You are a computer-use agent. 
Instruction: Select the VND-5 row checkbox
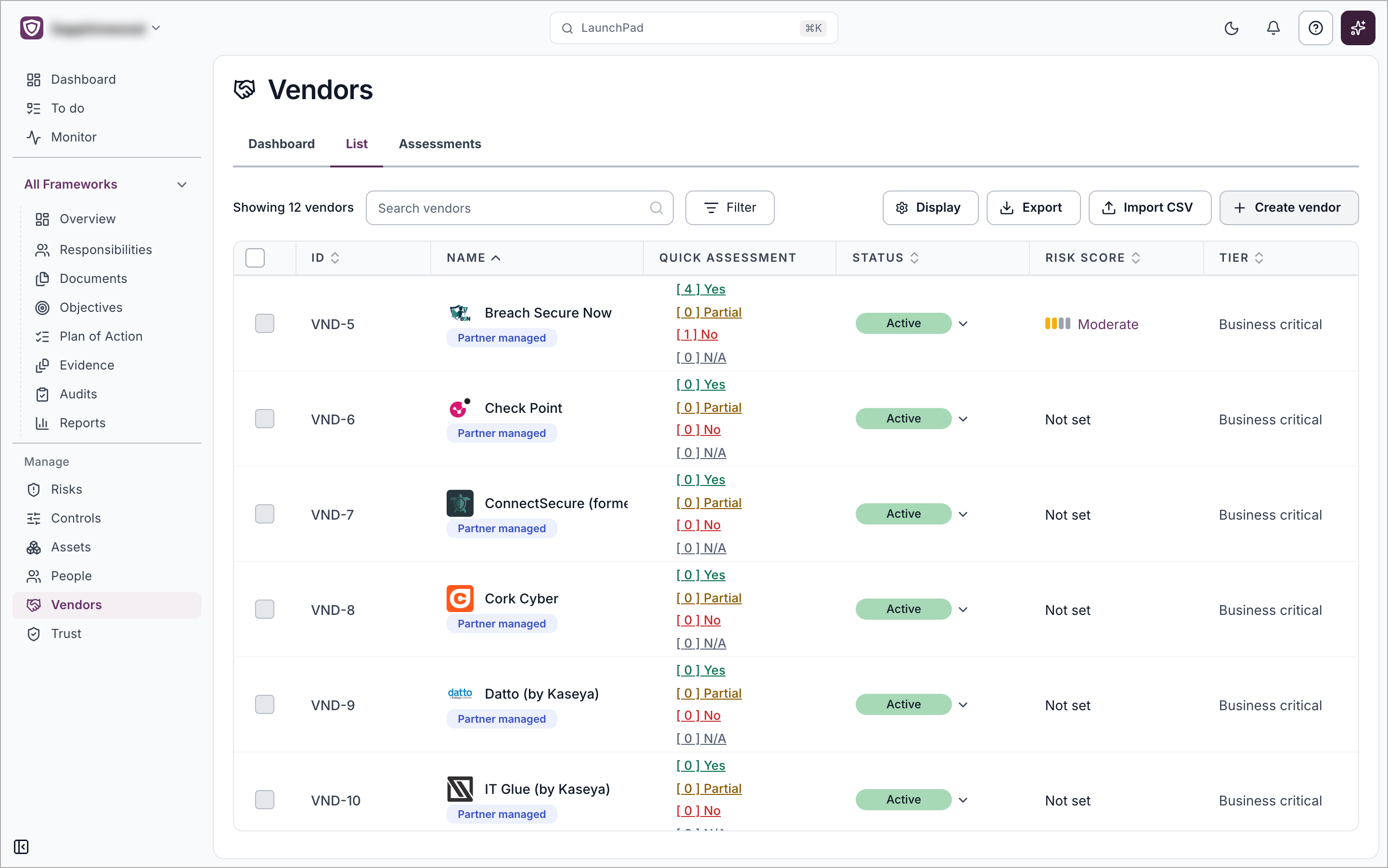(264, 323)
